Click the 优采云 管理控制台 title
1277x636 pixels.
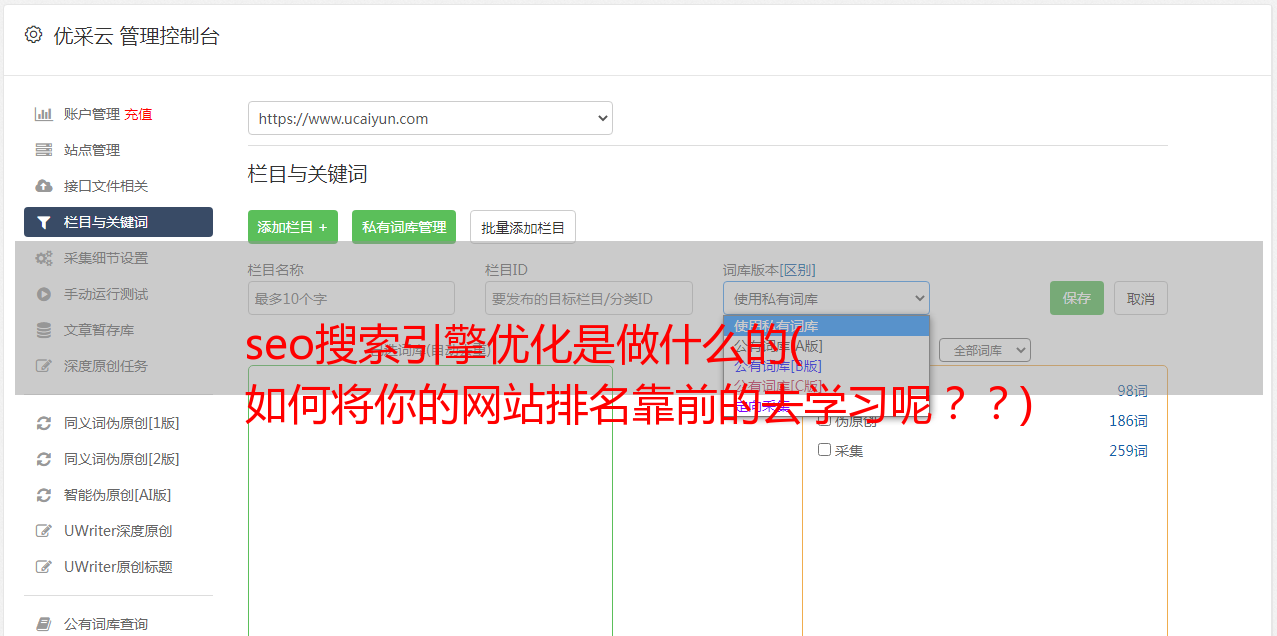tap(136, 36)
